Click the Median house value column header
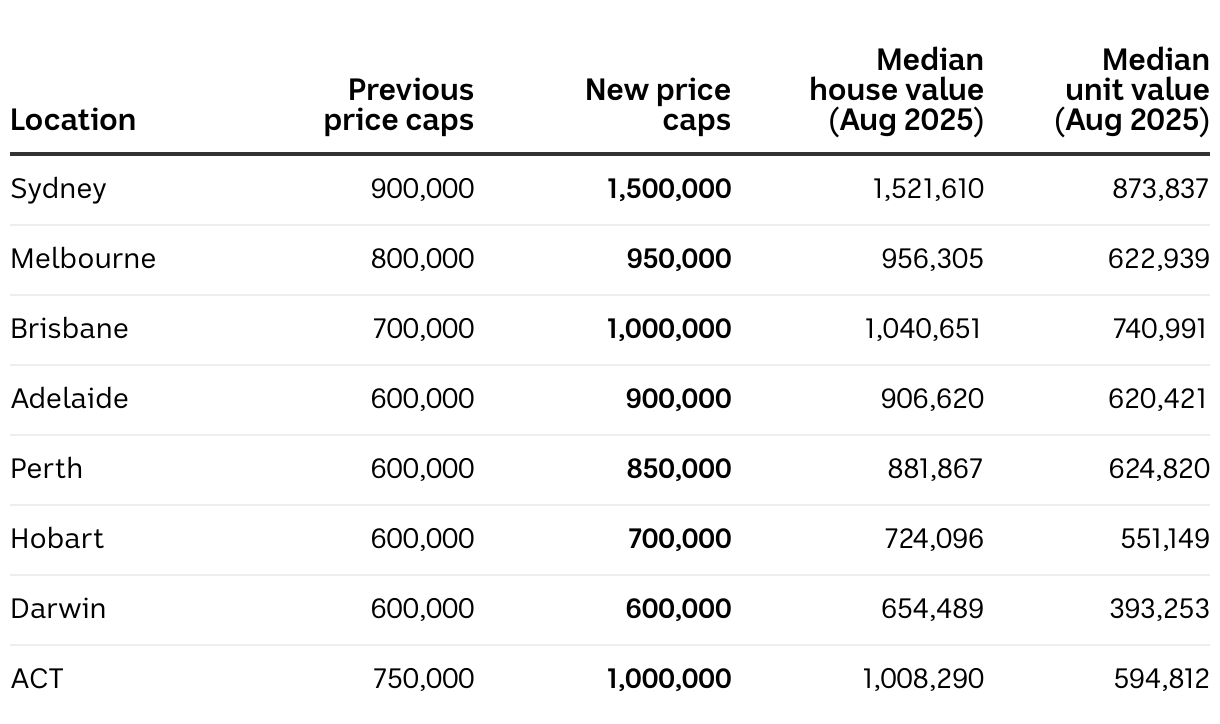This screenshot has height=724, width=1220. [x=897, y=90]
